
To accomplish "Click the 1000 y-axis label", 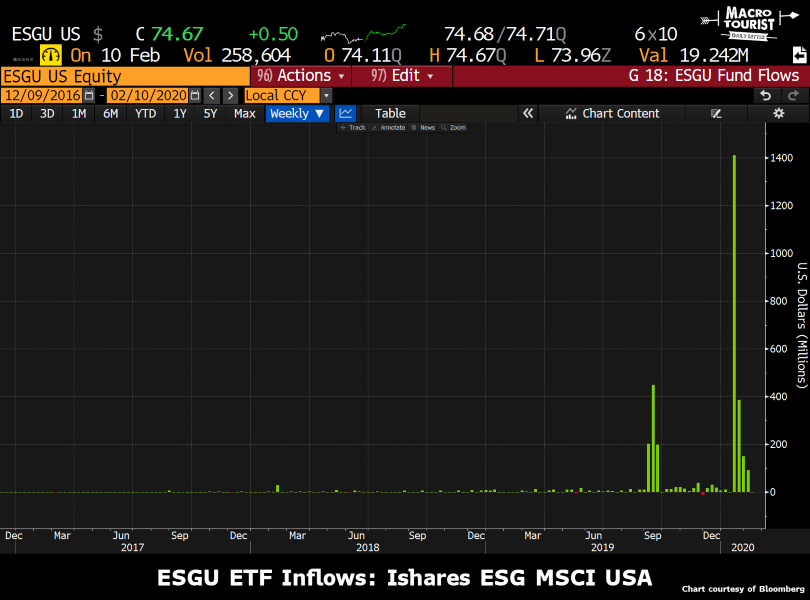I will point(781,253).
